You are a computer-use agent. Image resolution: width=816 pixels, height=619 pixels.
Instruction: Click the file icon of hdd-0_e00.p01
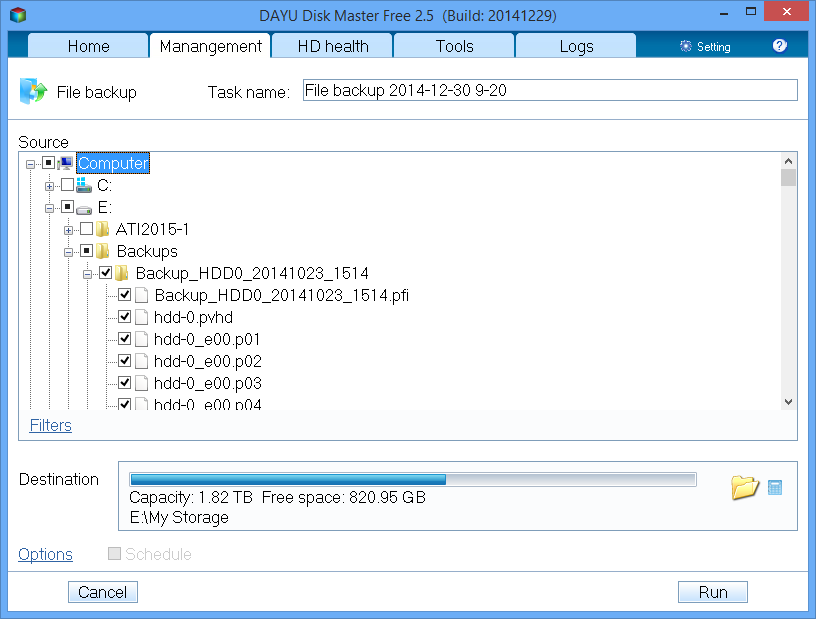[142, 339]
